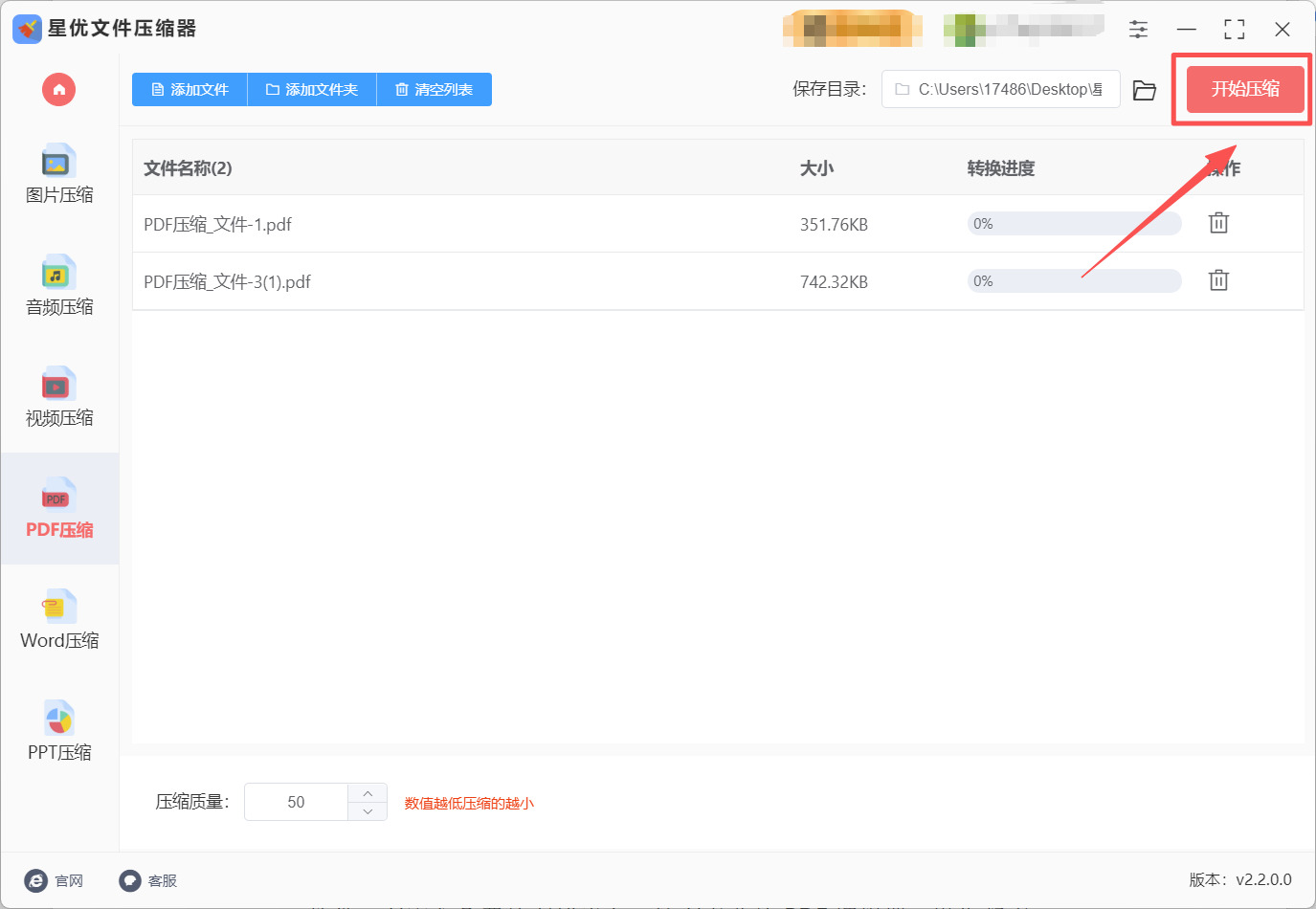Click progress bar of PDF压缩_文件-3(1).pdf
This screenshot has width=1316, height=909.
[x=1074, y=281]
